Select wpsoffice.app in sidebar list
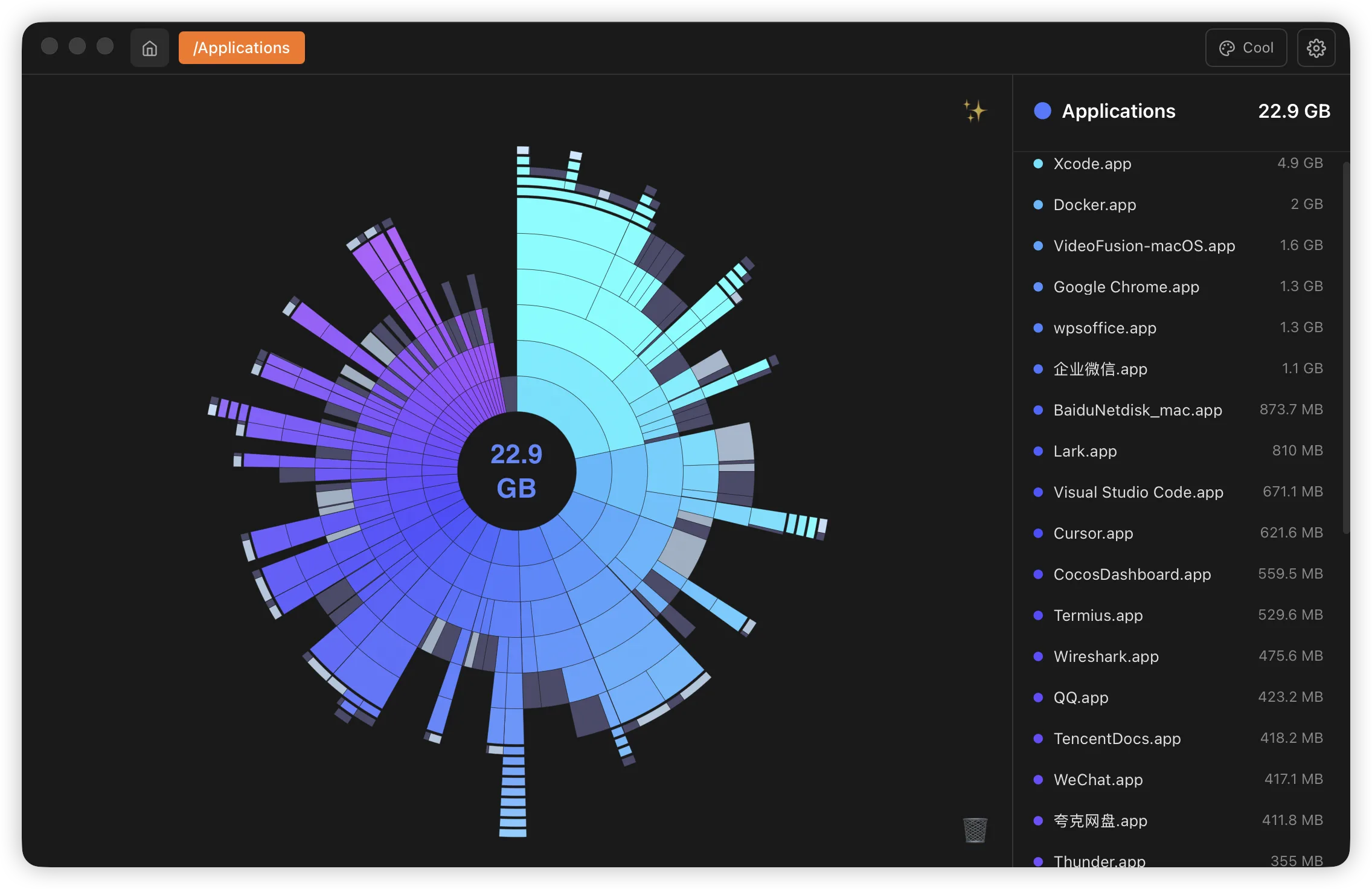Viewport: 1372px width, 889px height. pos(1104,328)
